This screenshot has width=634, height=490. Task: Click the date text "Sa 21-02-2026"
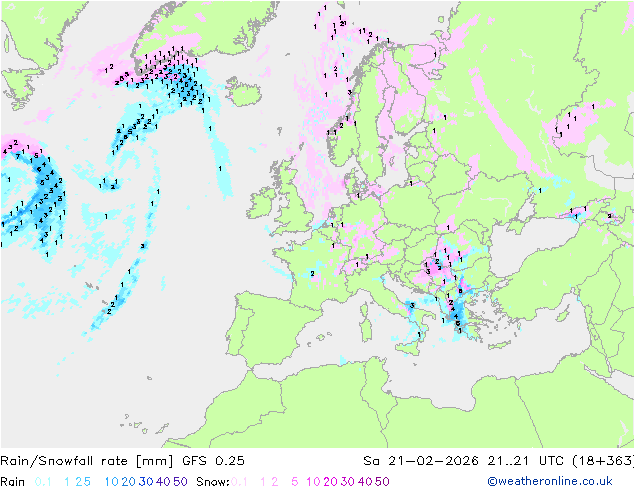(x=421, y=461)
